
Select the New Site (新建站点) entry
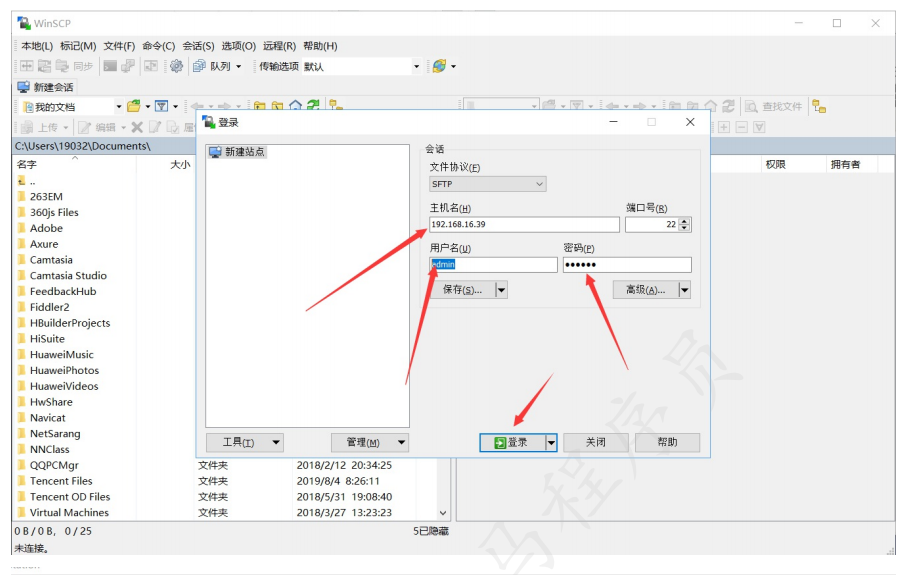point(237,152)
